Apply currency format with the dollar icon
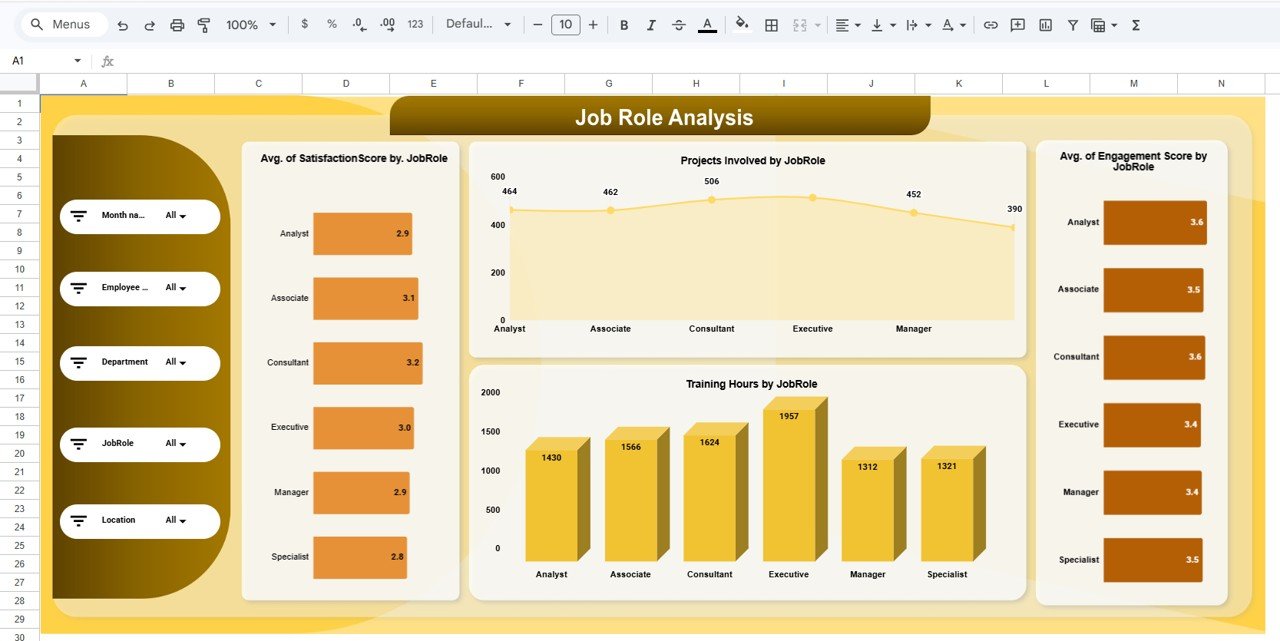Screen dimensions: 1280x641 (305, 24)
